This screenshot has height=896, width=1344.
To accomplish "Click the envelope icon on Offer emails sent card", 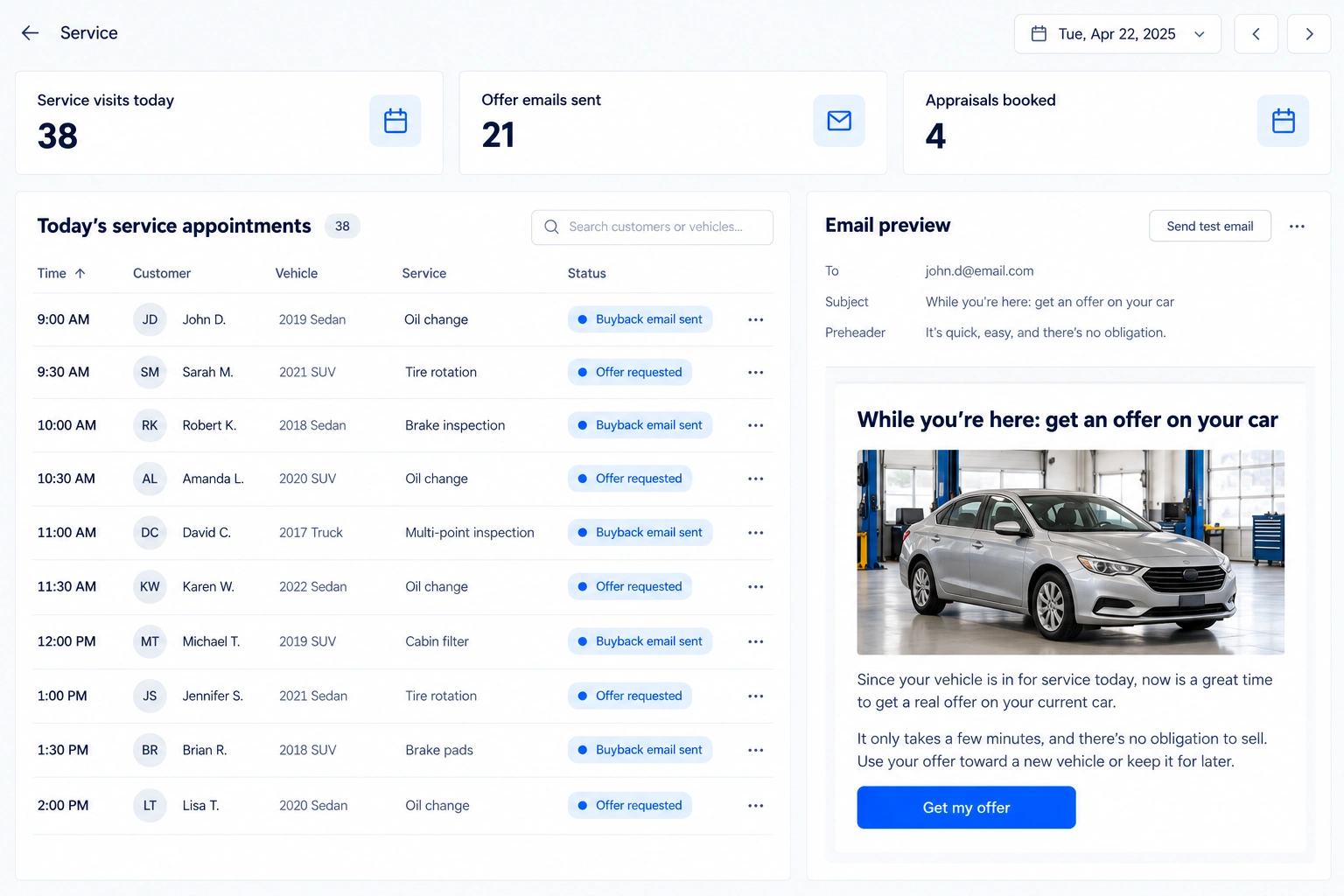I will [839, 121].
